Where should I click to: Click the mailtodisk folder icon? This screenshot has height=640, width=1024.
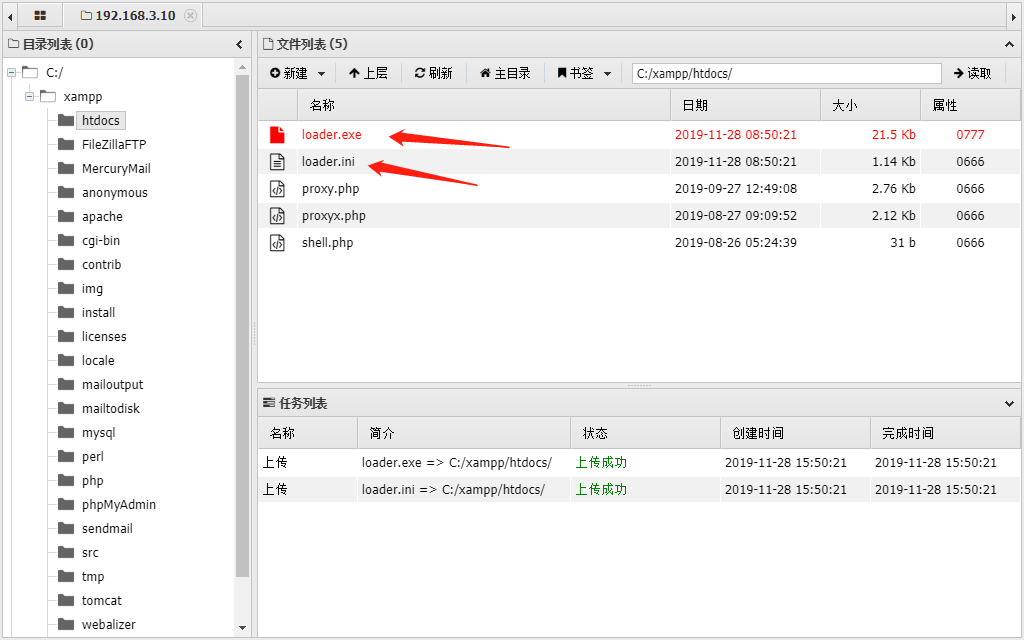pos(66,408)
